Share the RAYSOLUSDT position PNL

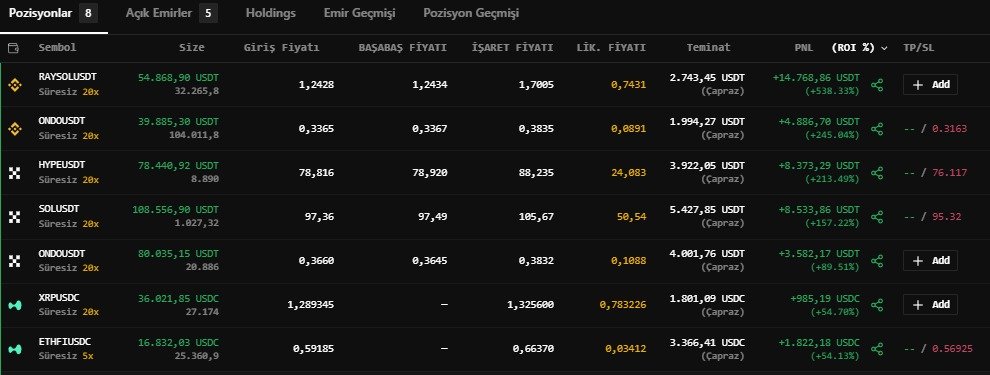coord(877,85)
